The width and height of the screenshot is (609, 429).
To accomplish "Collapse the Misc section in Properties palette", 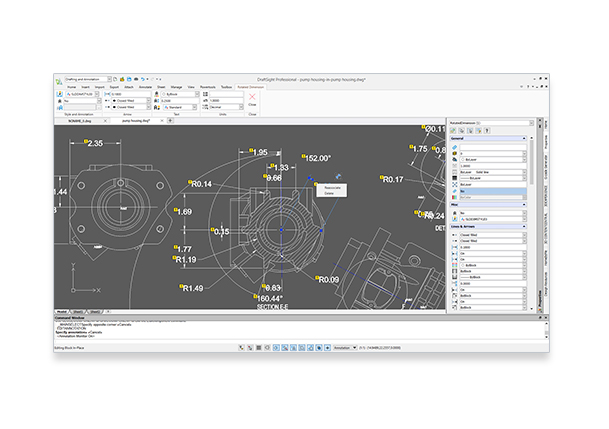I will (524, 205).
